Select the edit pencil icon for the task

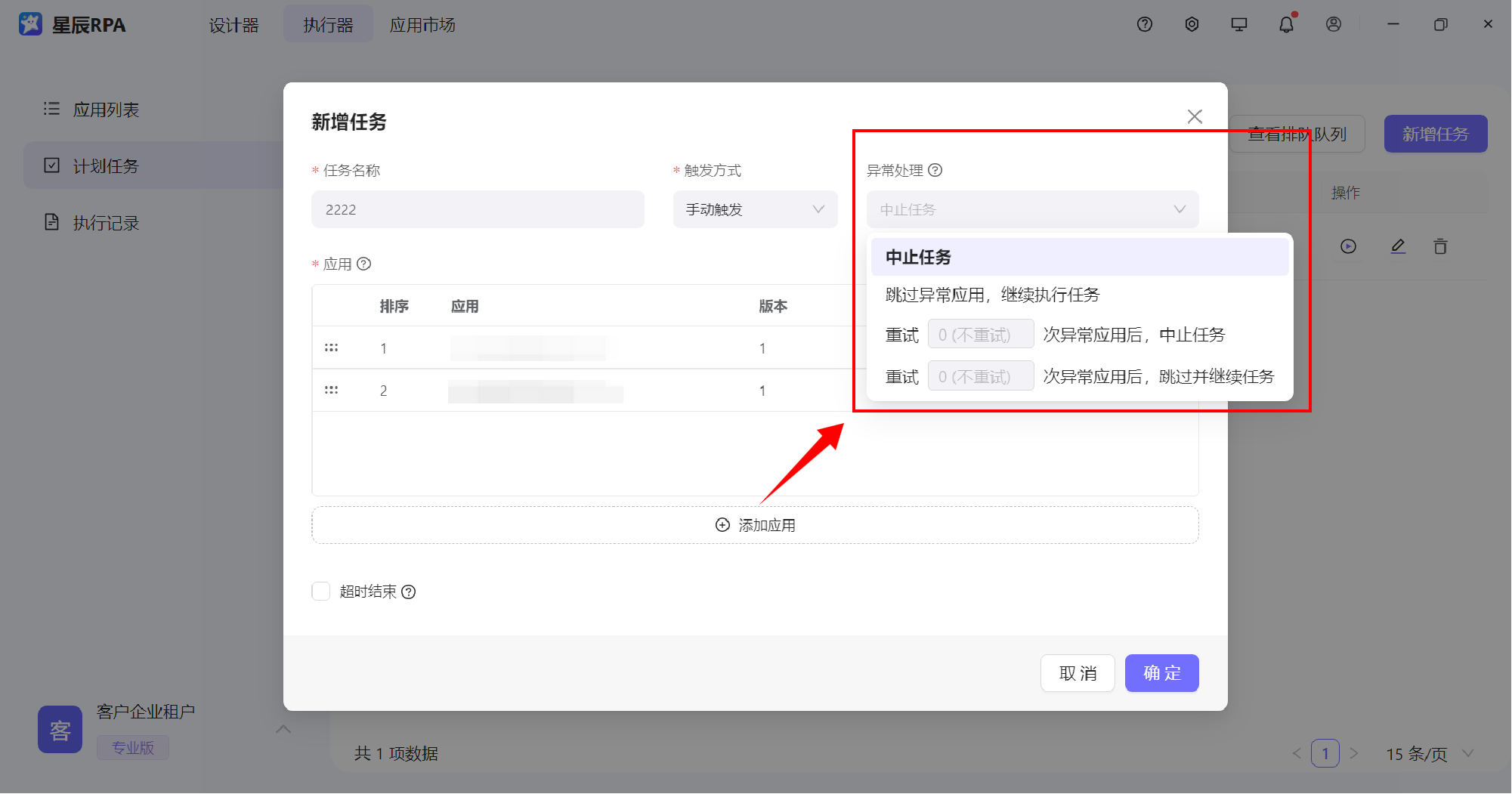1398,246
